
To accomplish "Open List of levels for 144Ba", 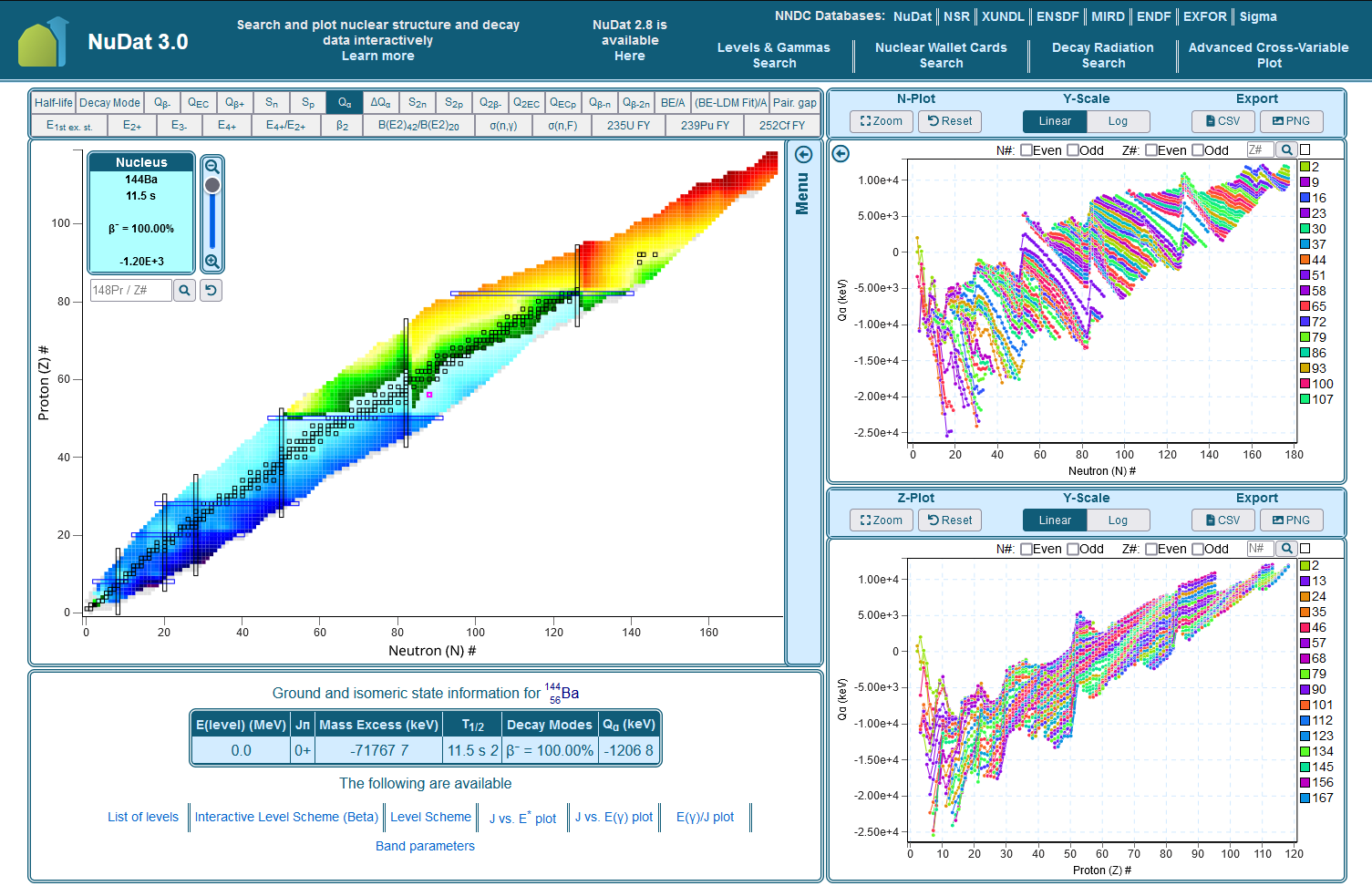I will [143, 817].
